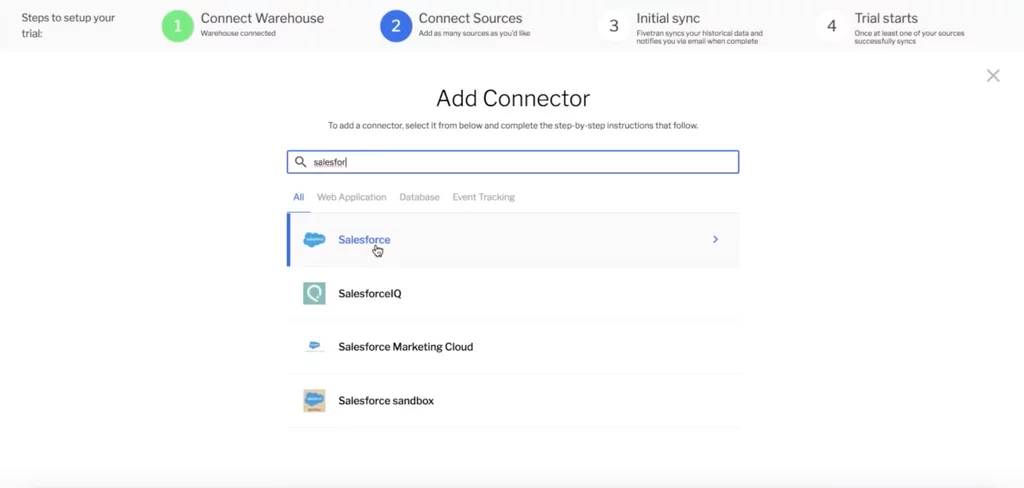Click the Salesforce sandbox logo icon
This screenshot has width=1024, height=488.
(314, 400)
